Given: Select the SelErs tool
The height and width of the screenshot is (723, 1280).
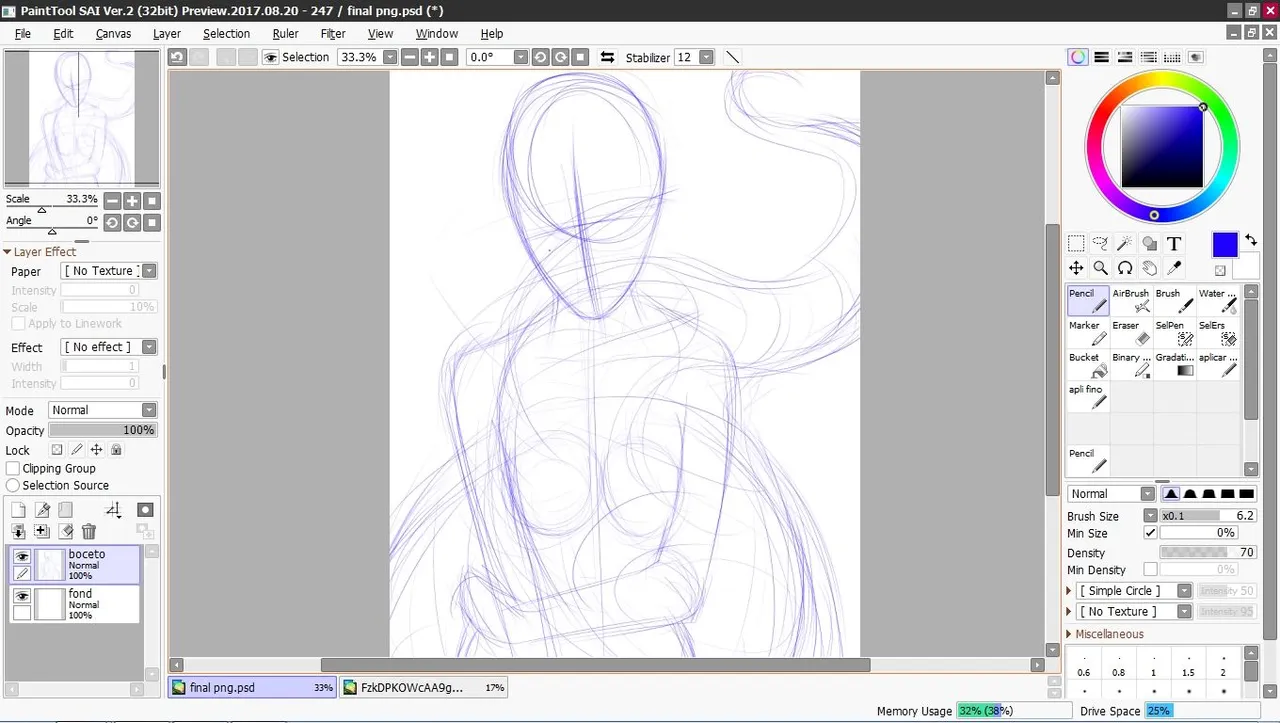Looking at the screenshot, I should pos(1217,333).
